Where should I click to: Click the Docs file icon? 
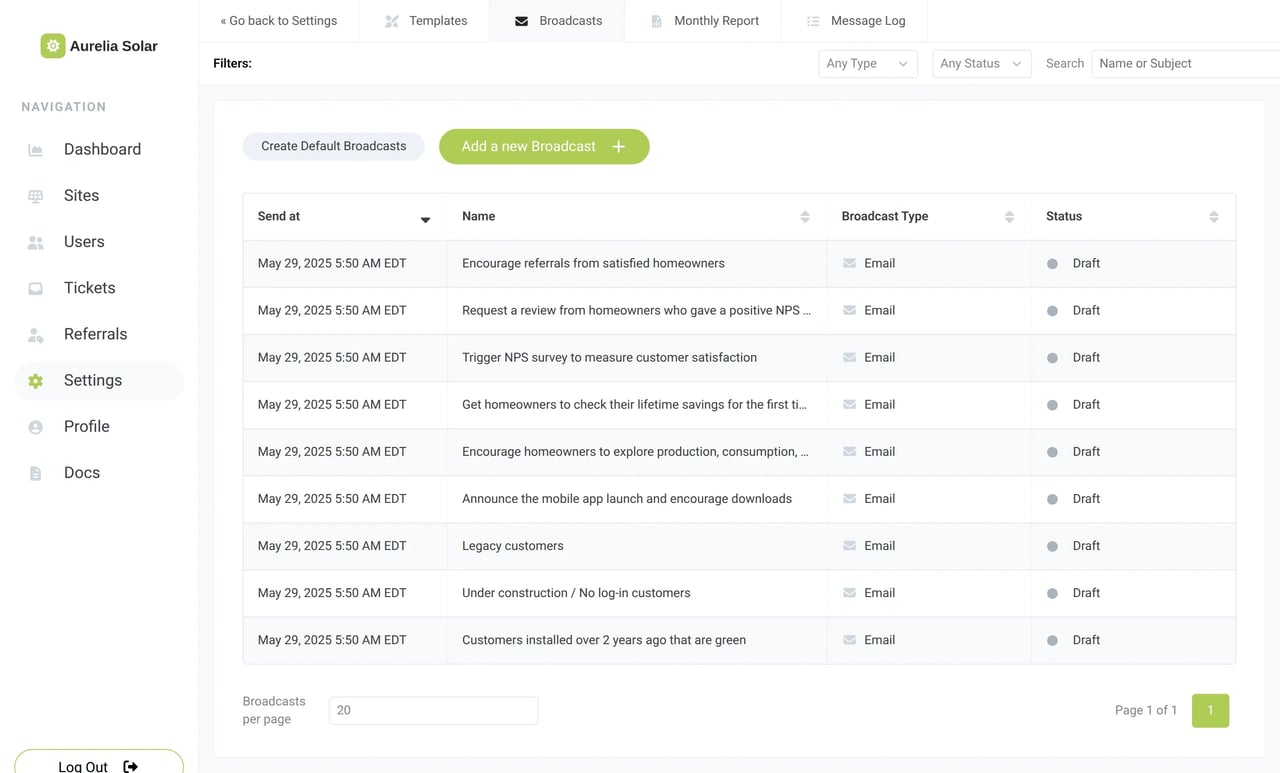point(35,473)
